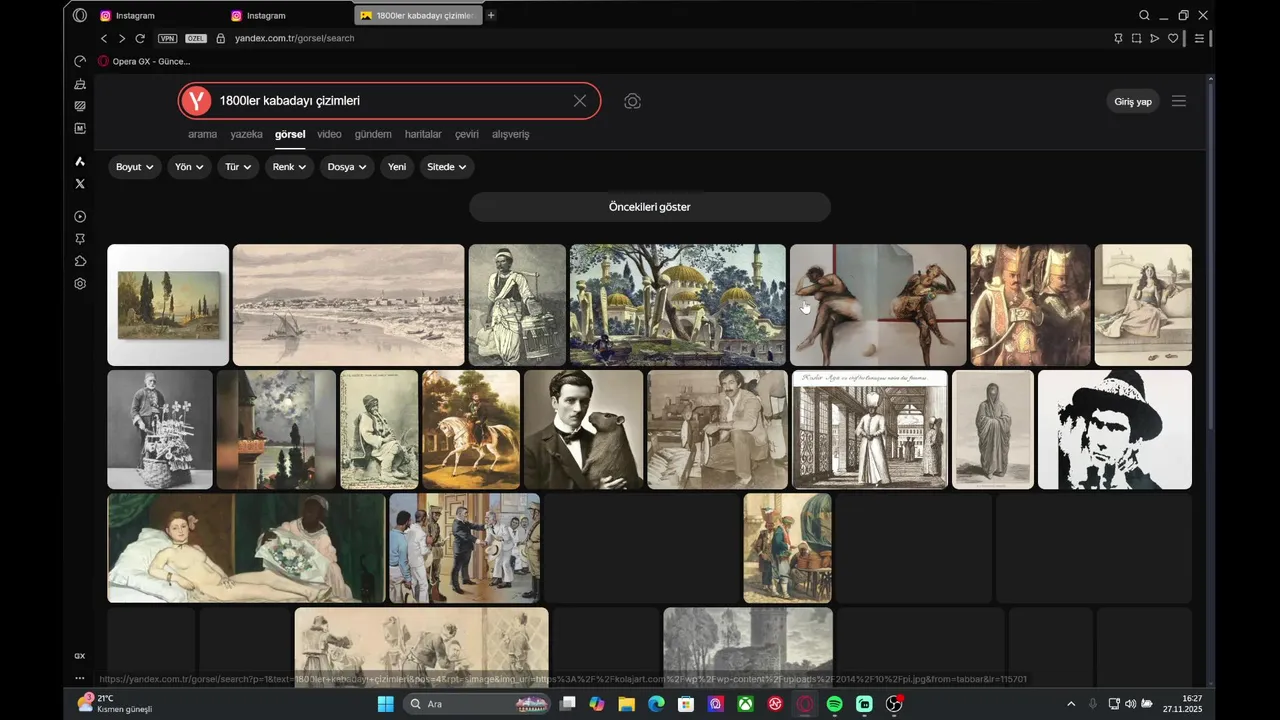
Task: Open the framed landscape painting thumbnail
Action: pos(168,305)
